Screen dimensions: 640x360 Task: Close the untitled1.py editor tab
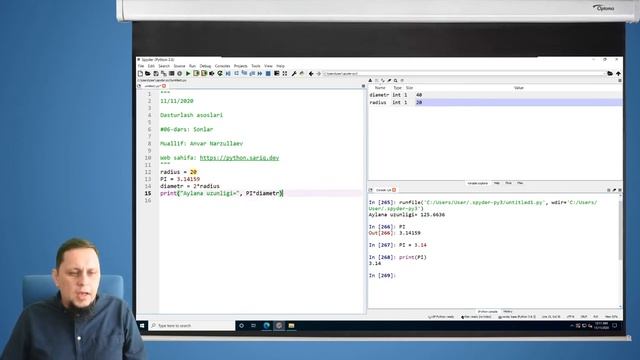point(164,86)
